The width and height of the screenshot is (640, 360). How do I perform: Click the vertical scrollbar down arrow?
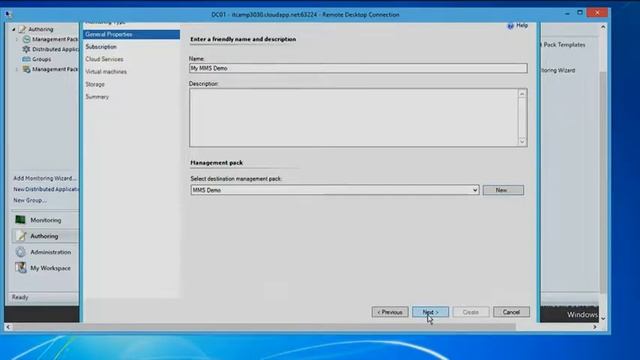(x=603, y=318)
